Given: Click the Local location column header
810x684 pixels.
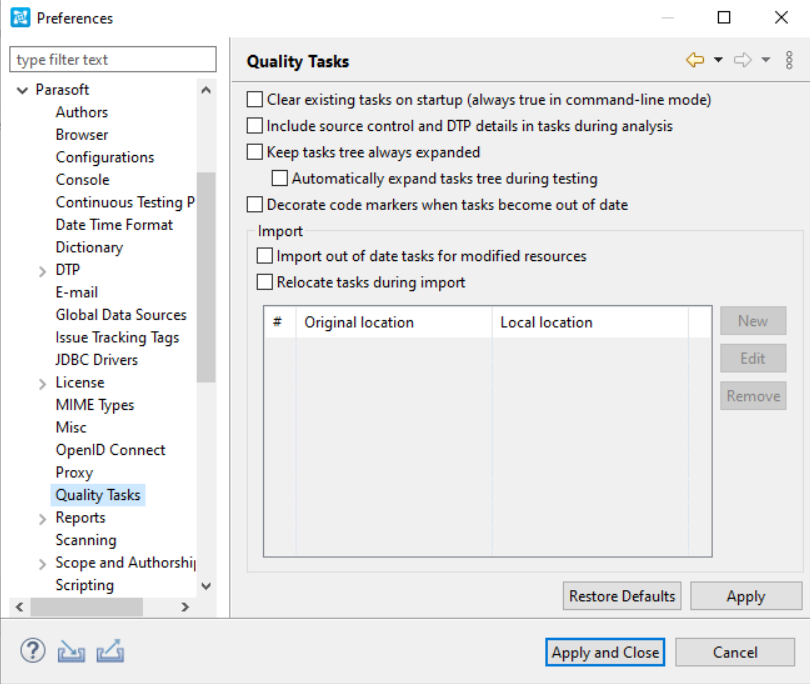Looking at the screenshot, I should (x=590, y=322).
